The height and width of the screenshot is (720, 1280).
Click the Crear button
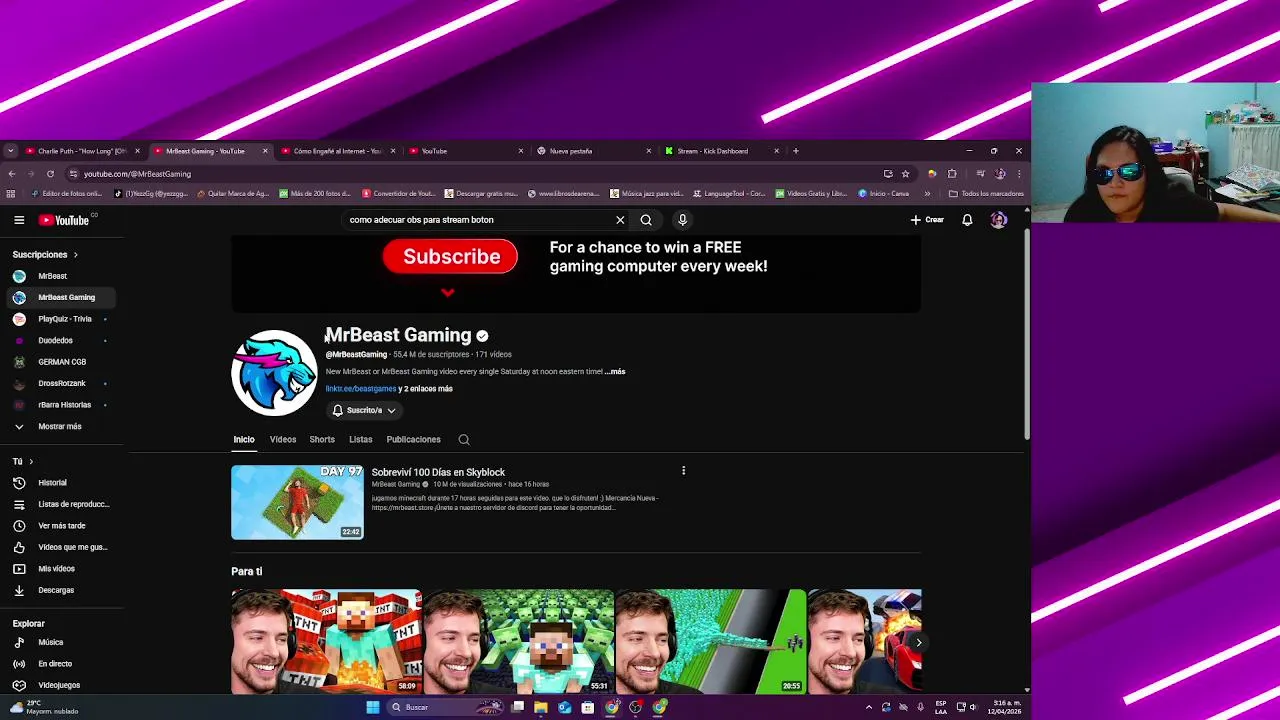point(927,220)
